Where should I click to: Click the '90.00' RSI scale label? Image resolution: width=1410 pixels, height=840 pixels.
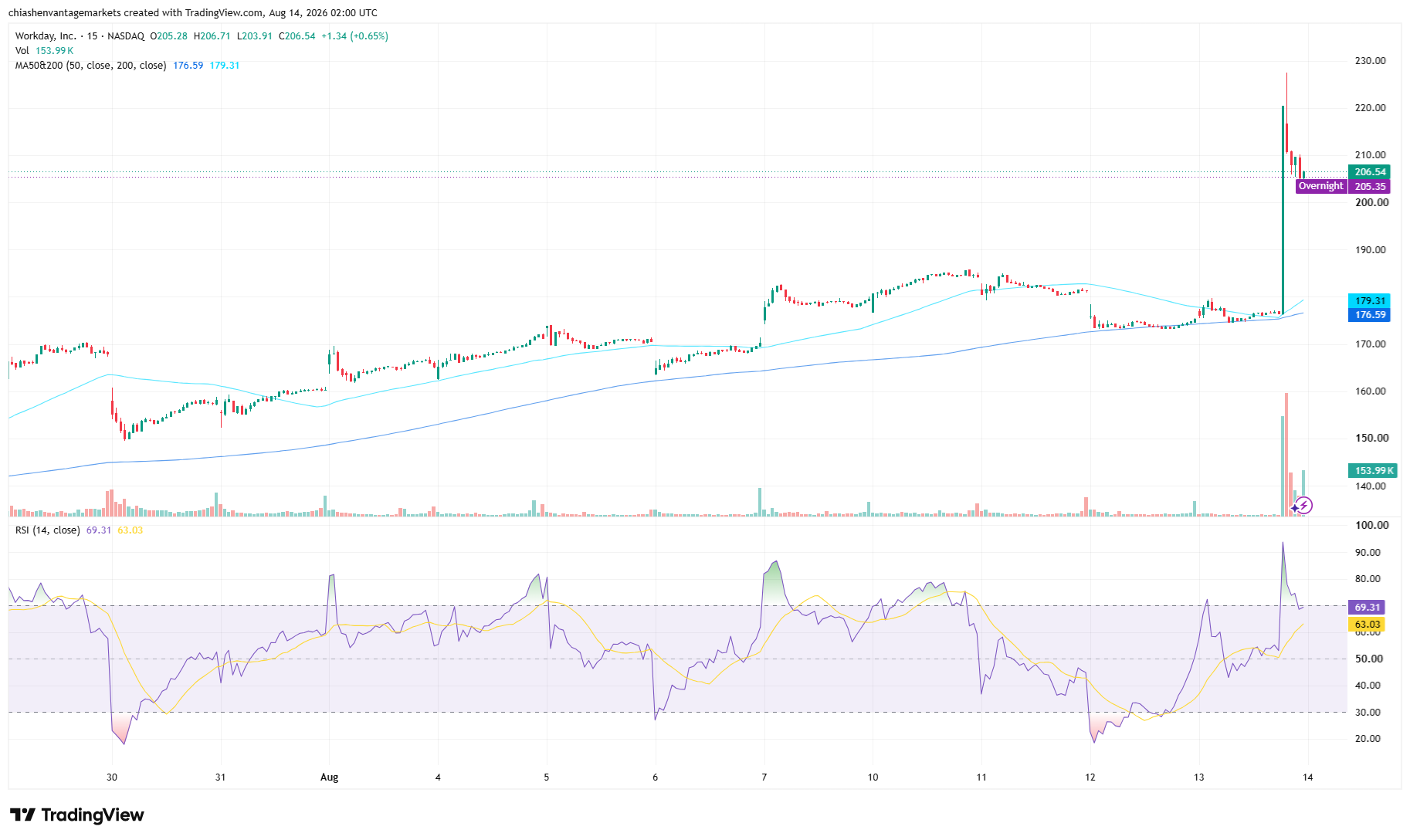[1368, 553]
